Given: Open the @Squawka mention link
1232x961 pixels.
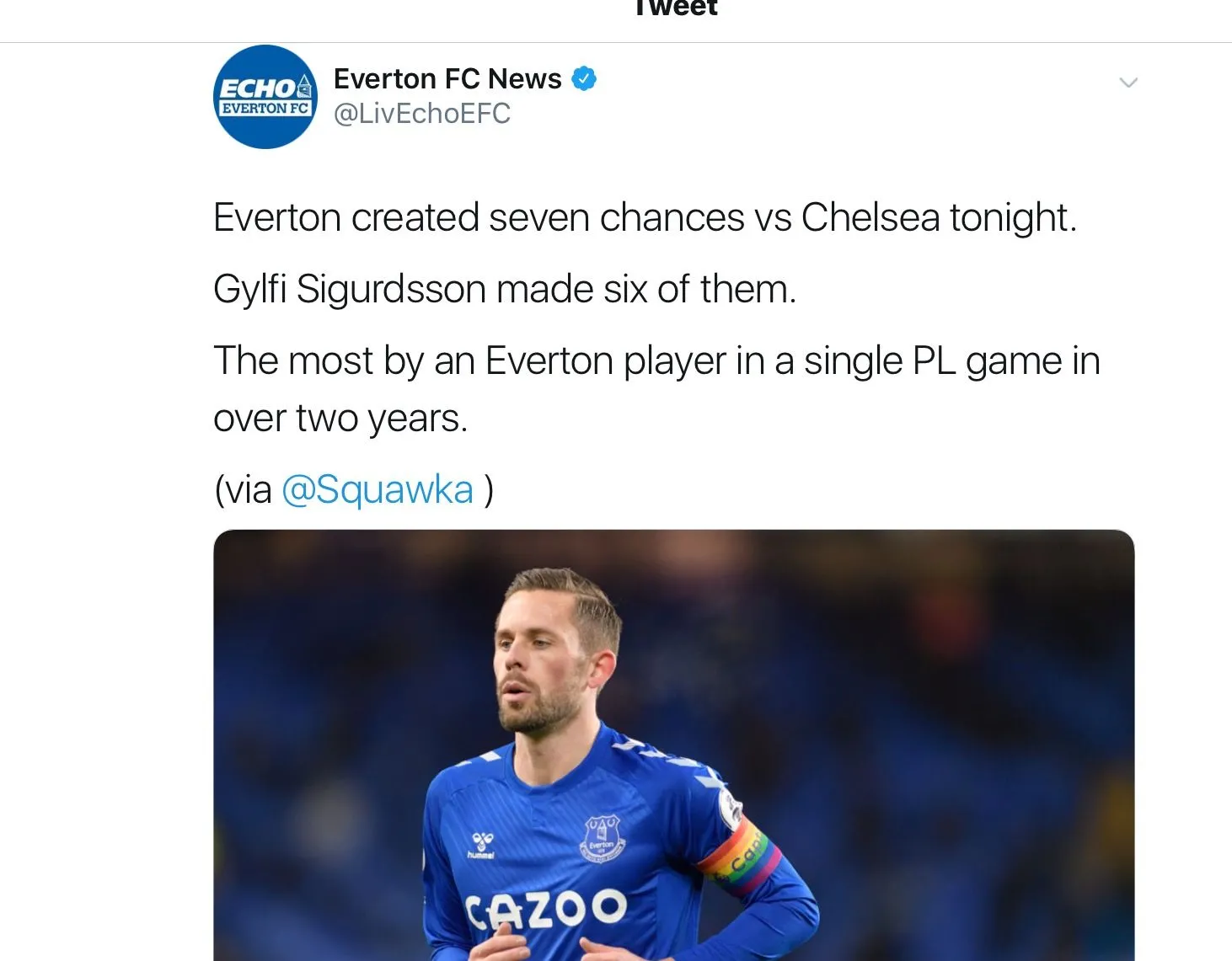Looking at the screenshot, I should click(x=377, y=489).
